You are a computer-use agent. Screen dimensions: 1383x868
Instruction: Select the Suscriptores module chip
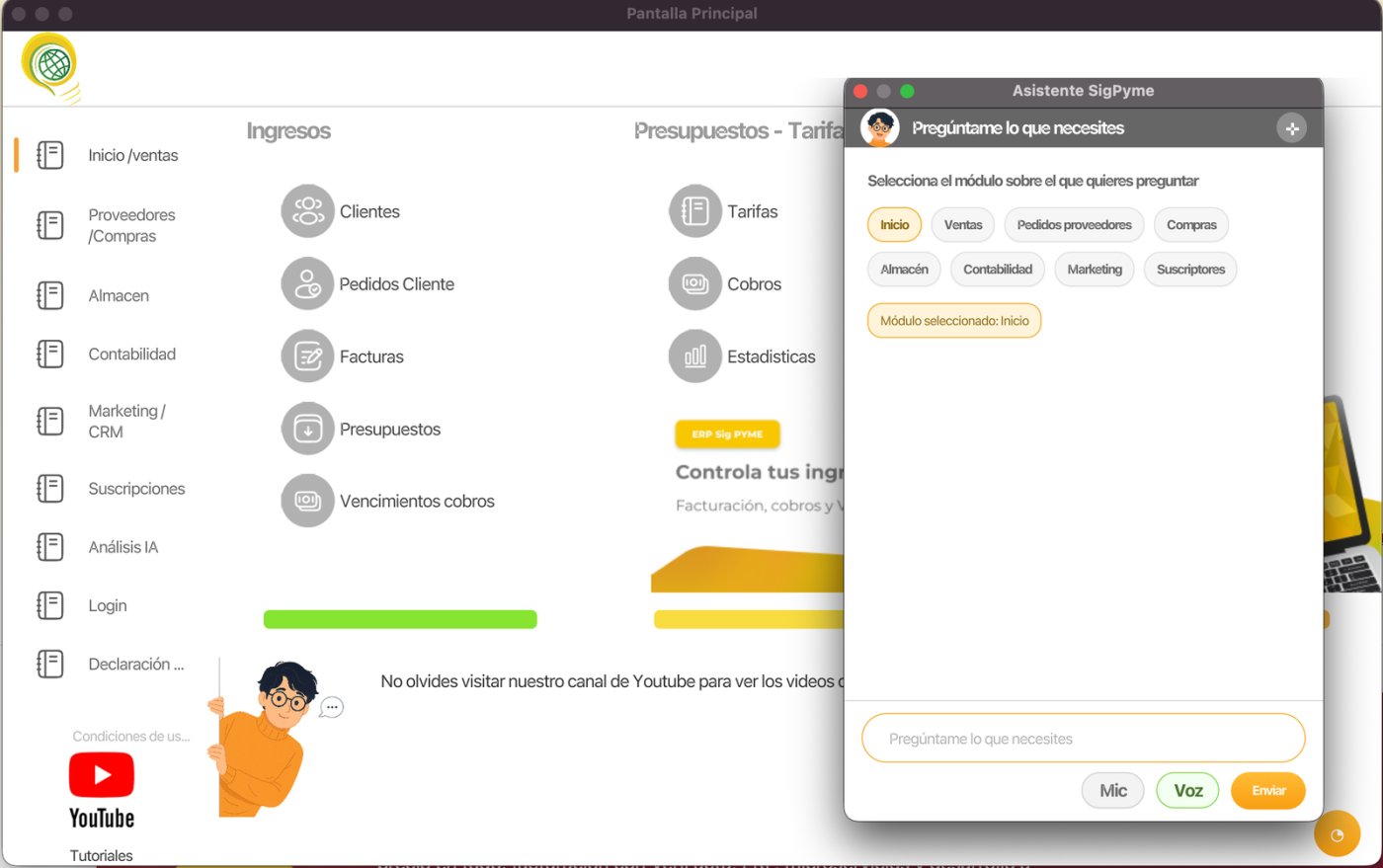pyautogui.click(x=1190, y=270)
